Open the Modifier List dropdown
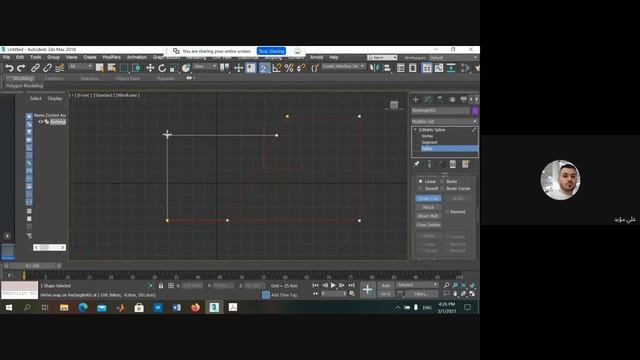640x360 pixels. (444, 122)
